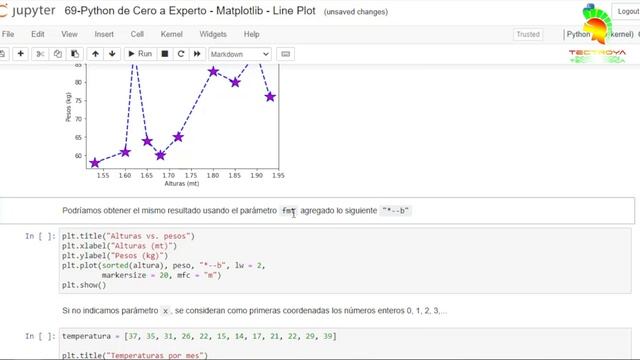The image size is (640, 360).
Task: Open the View menu
Action: [x=69, y=34]
